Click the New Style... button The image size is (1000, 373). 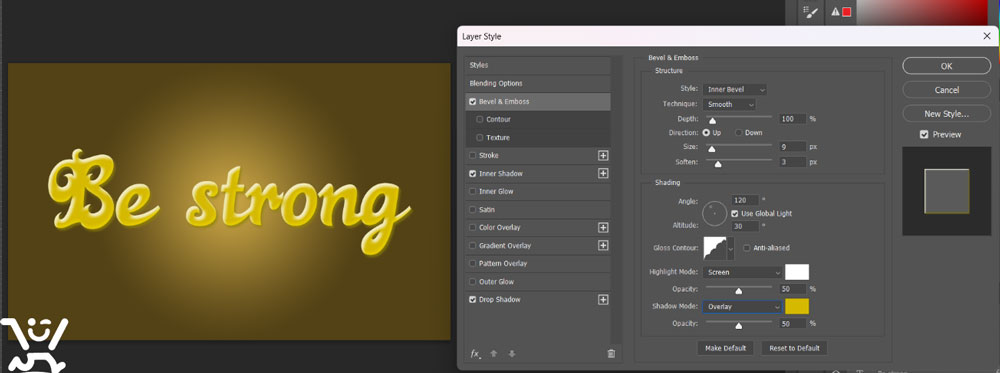pos(946,114)
